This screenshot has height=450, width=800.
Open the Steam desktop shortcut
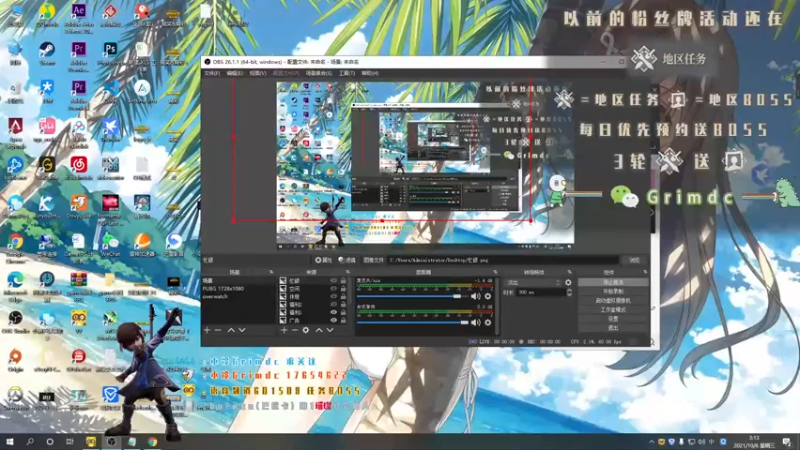click(x=47, y=54)
